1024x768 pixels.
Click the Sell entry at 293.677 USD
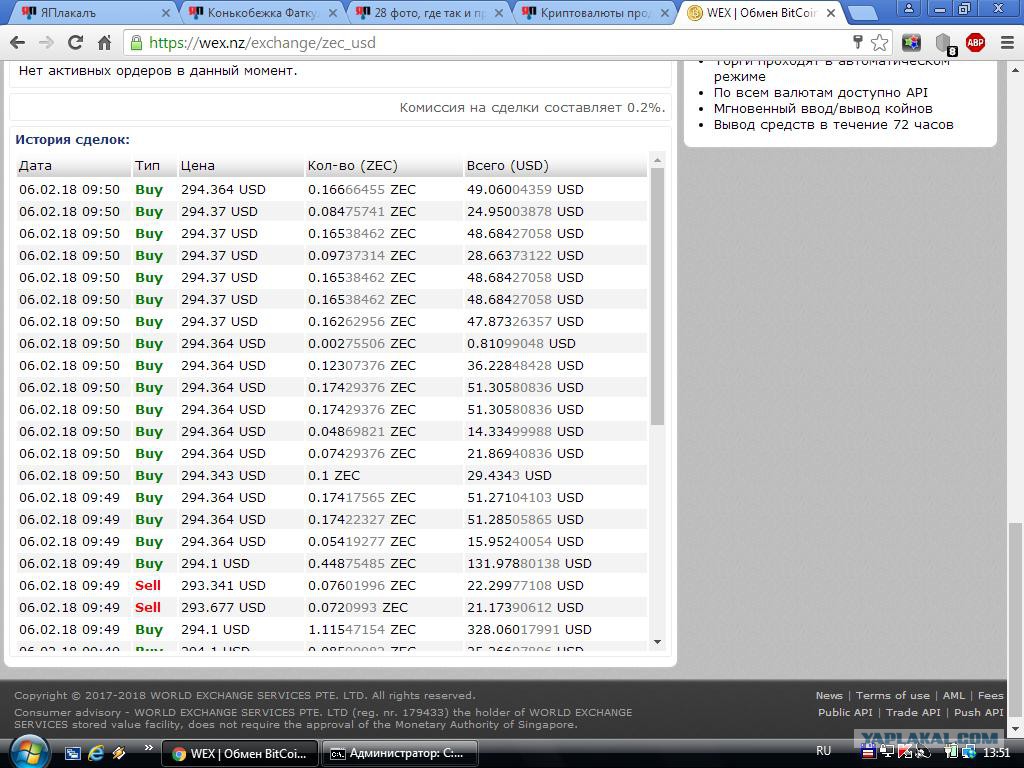pos(148,608)
